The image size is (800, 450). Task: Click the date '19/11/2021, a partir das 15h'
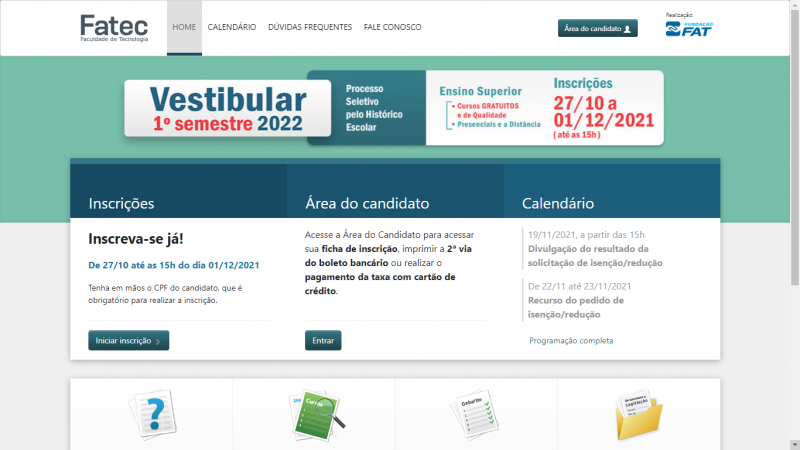(x=586, y=235)
